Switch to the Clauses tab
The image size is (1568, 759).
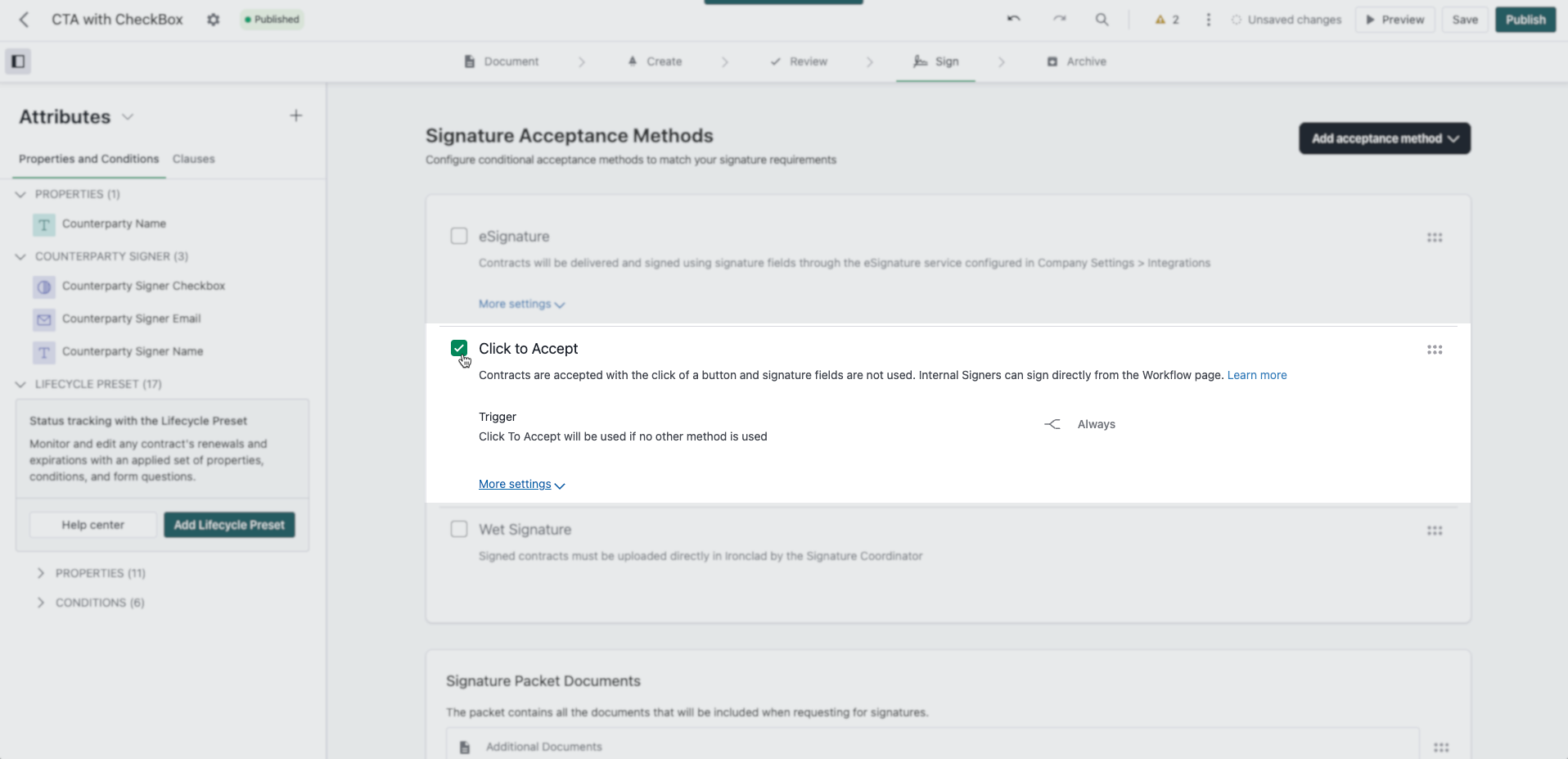pyautogui.click(x=194, y=159)
